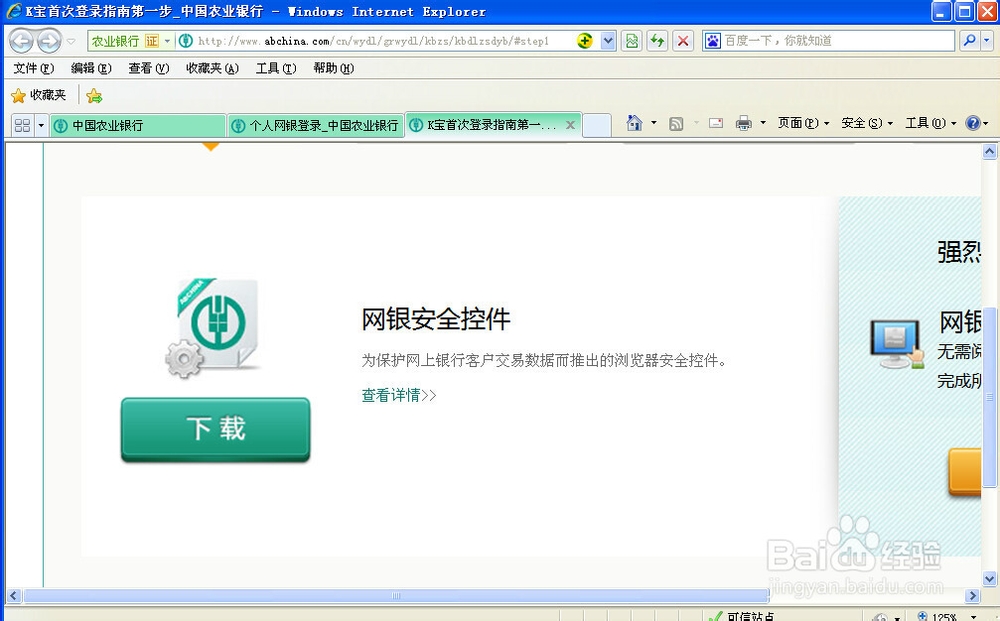Open a new blank tab
Image resolution: width=1000 pixels, height=621 pixels.
597,126
